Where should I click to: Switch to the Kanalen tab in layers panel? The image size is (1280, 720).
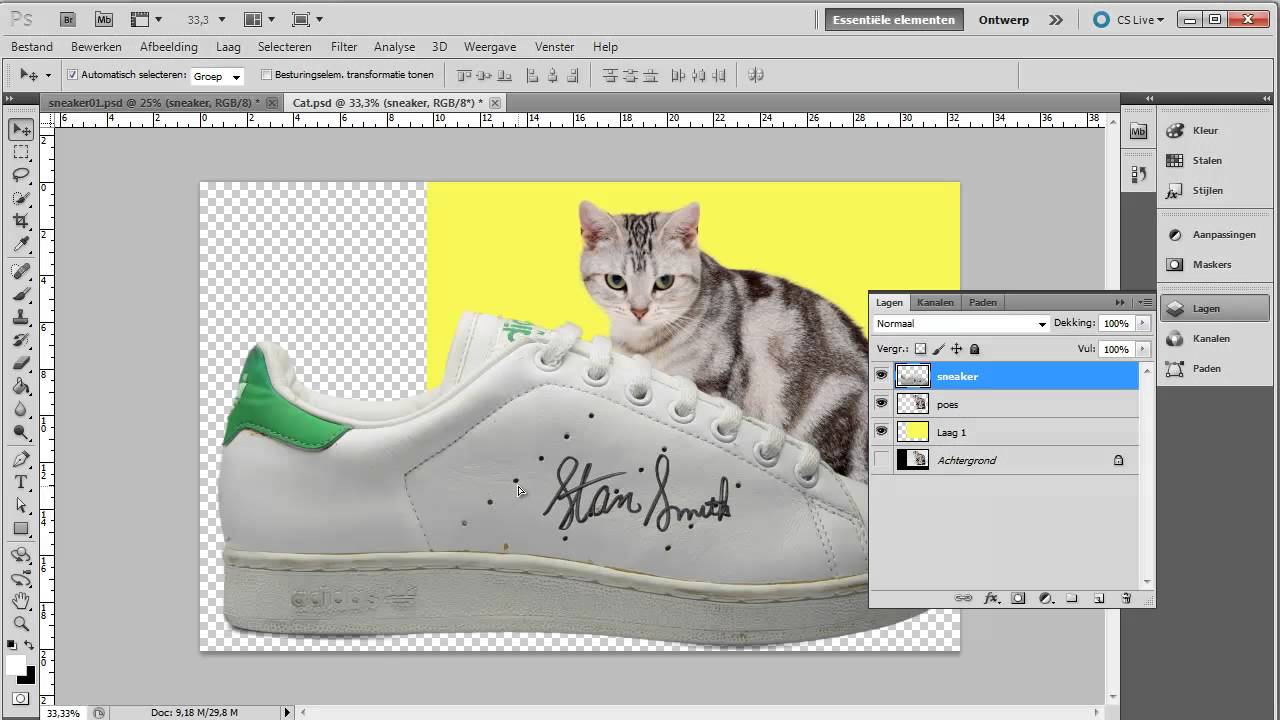pyautogui.click(x=936, y=302)
